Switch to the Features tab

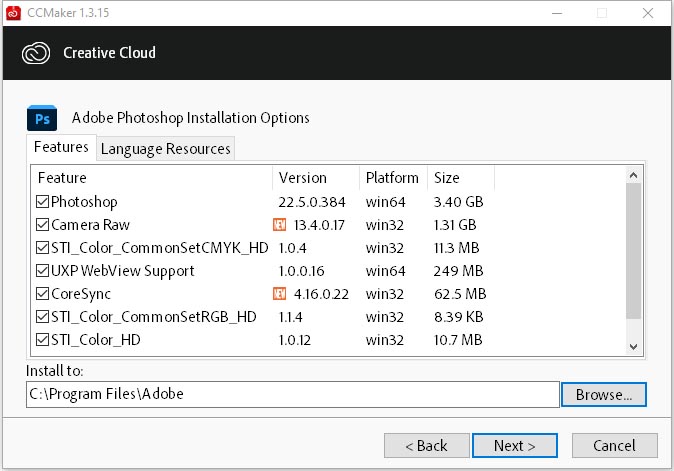click(61, 147)
